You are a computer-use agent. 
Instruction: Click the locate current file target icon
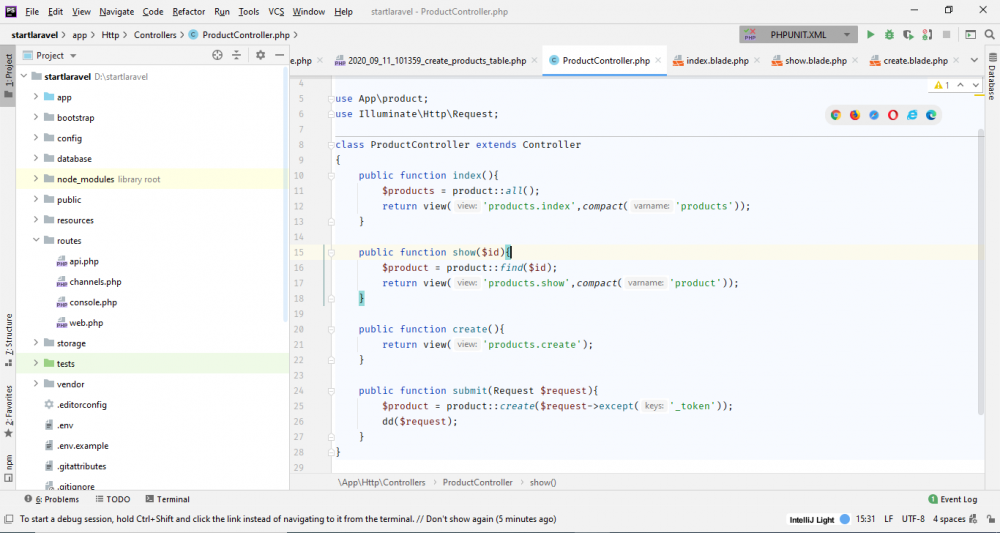[217, 56]
